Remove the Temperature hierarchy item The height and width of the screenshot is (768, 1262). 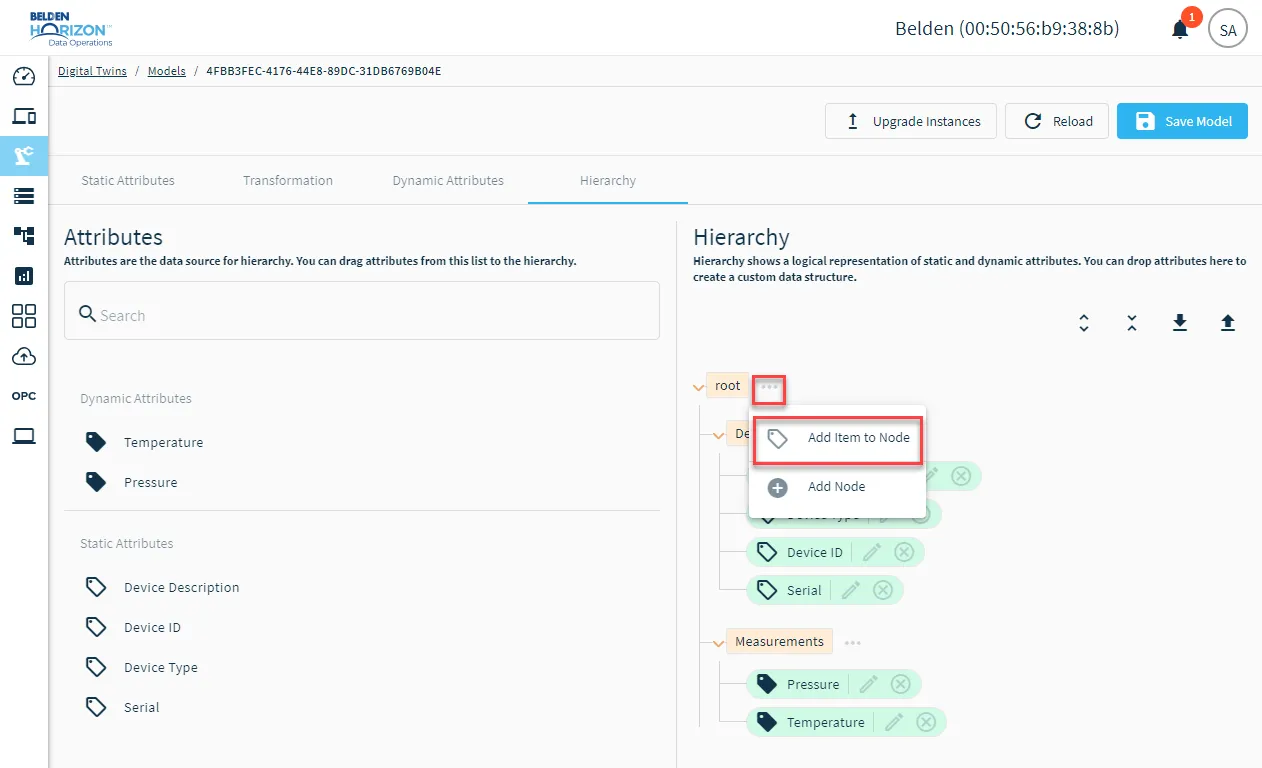(926, 722)
